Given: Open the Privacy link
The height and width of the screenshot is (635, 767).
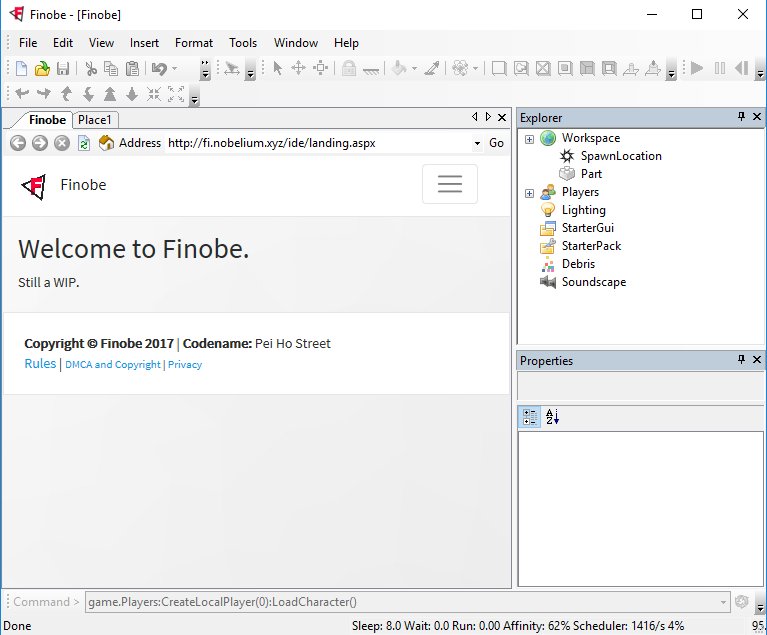Looking at the screenshot, I should [x=185, y=364].
